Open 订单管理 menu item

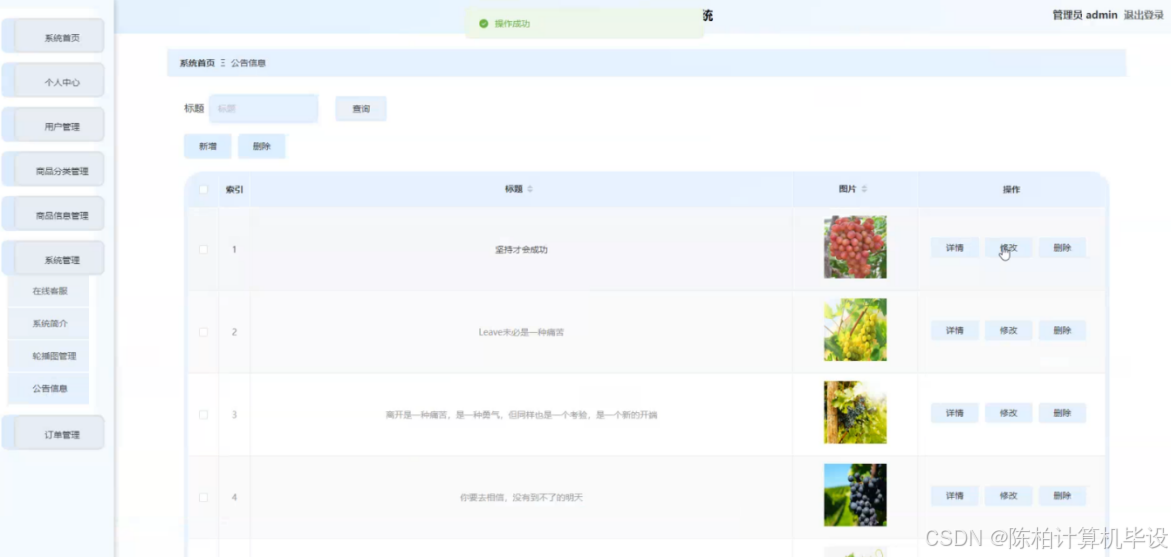(x=53, y=434)
